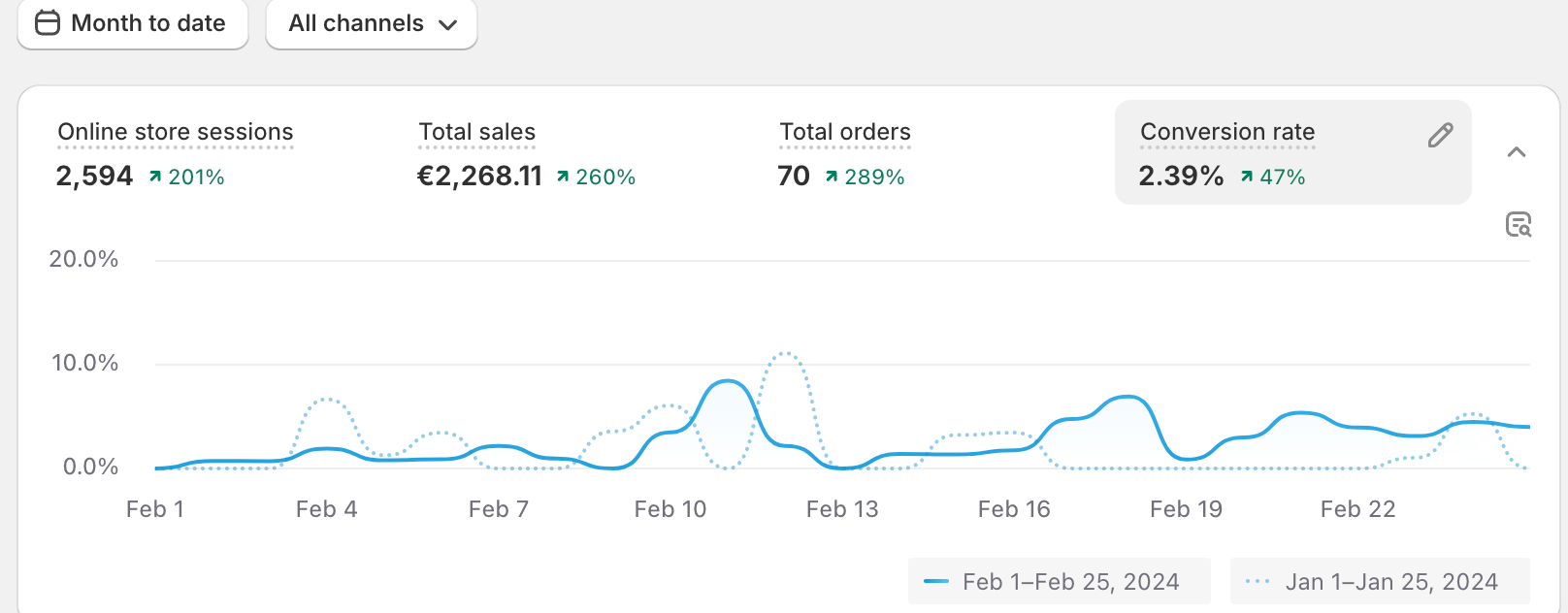
Task: Select the Total orders metric
Action: 844,132
